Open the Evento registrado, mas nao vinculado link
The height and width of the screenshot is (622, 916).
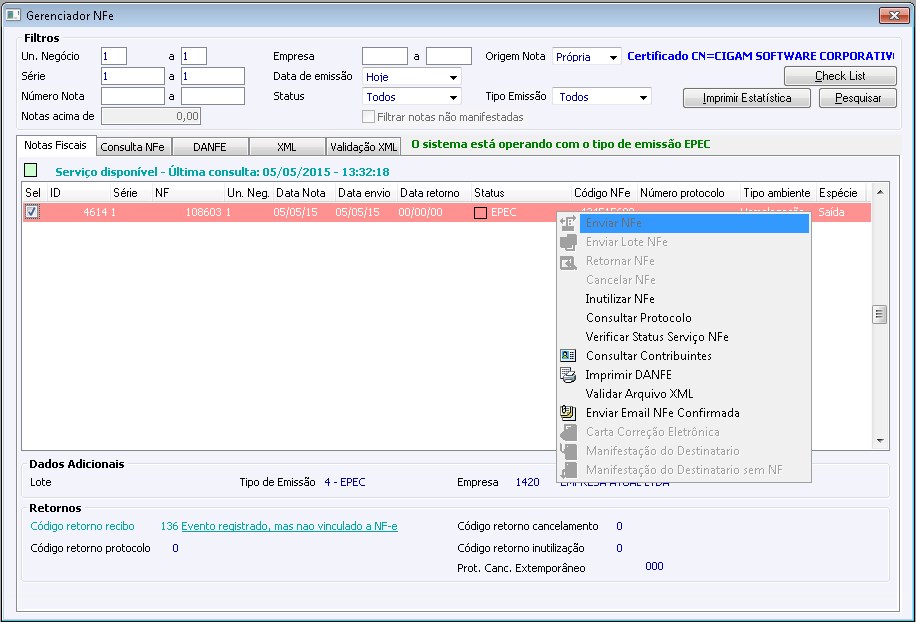pyautogui.click(x=289, y=526)
